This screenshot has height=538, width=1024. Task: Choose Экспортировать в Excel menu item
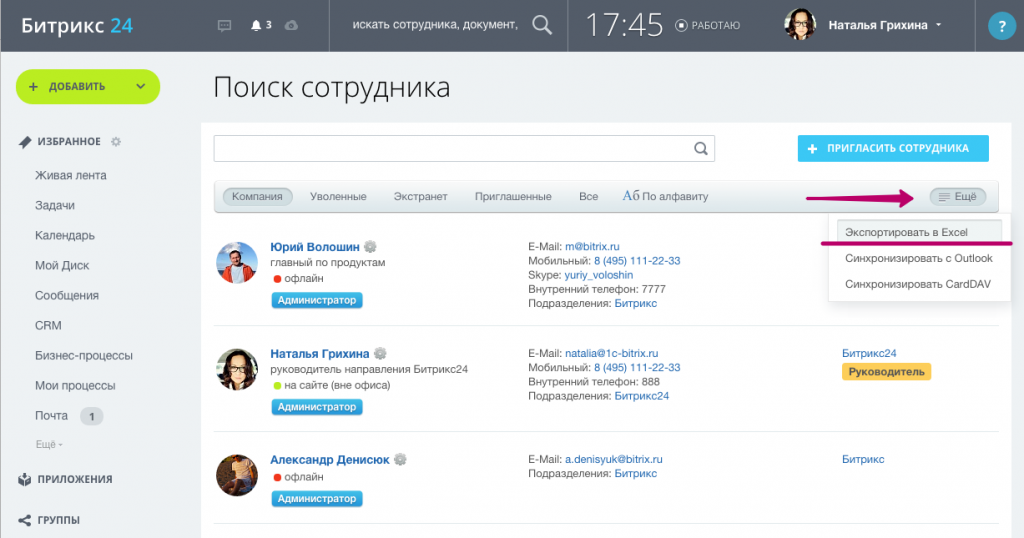(920, 232)
